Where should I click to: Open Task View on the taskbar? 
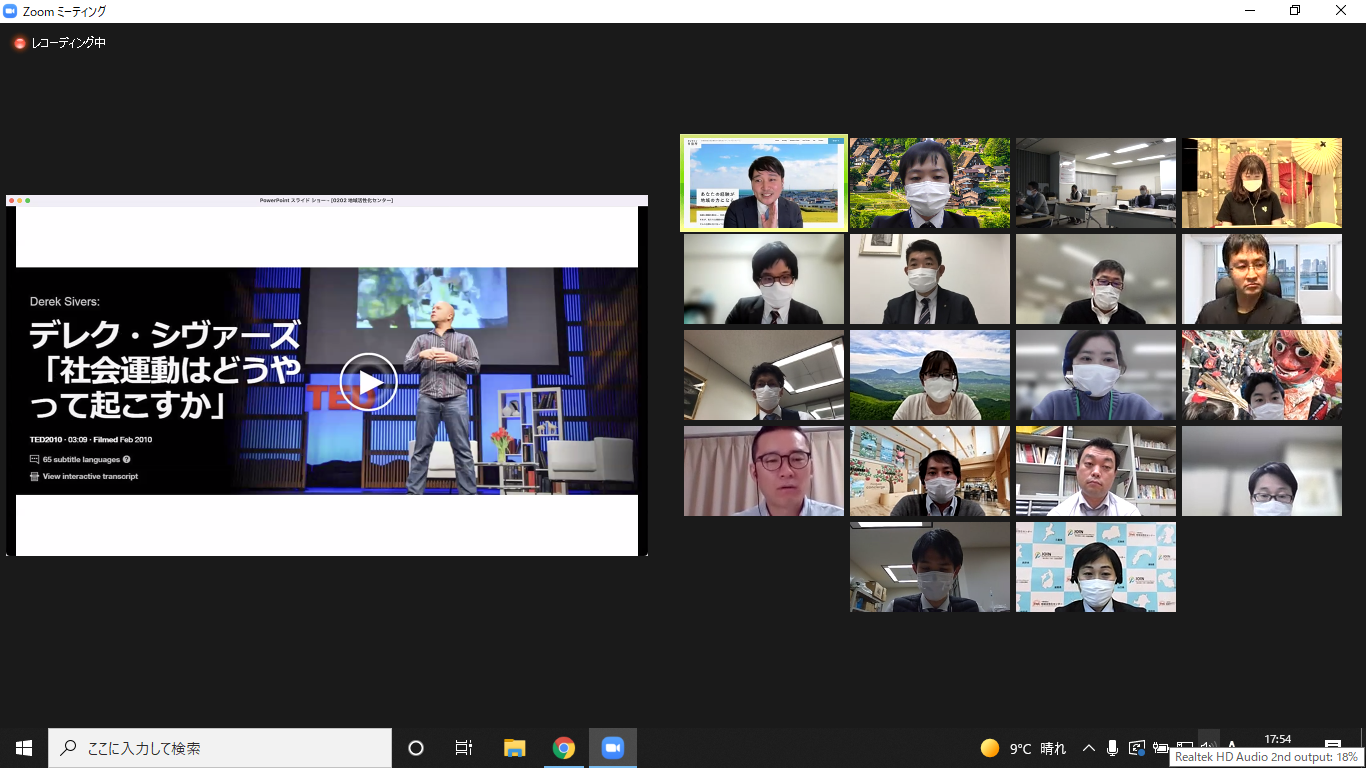[x=464, y=748]
